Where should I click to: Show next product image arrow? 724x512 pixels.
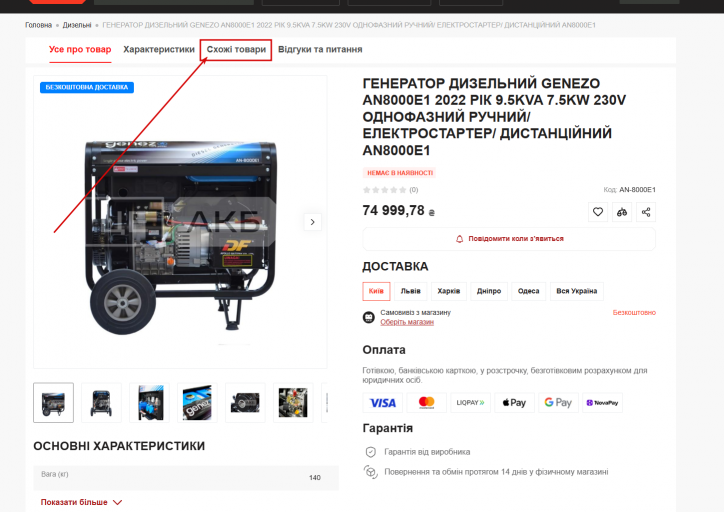pyautogui.click(x=313, y=222)
